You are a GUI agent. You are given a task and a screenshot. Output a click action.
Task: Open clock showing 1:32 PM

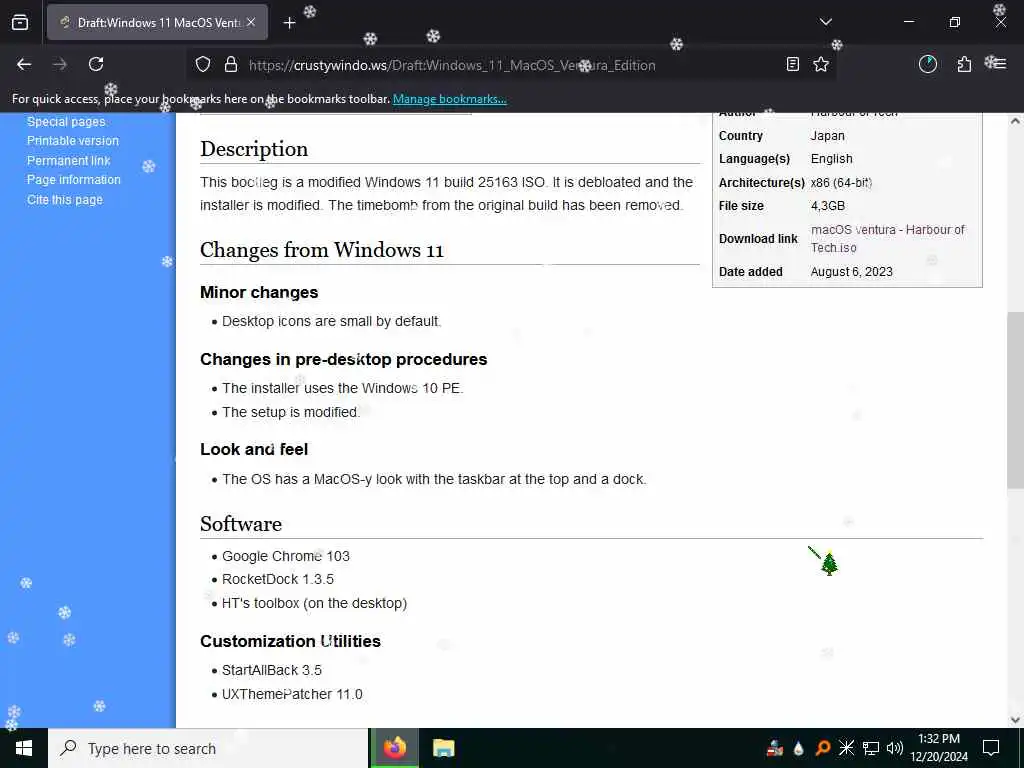(939, 748)
